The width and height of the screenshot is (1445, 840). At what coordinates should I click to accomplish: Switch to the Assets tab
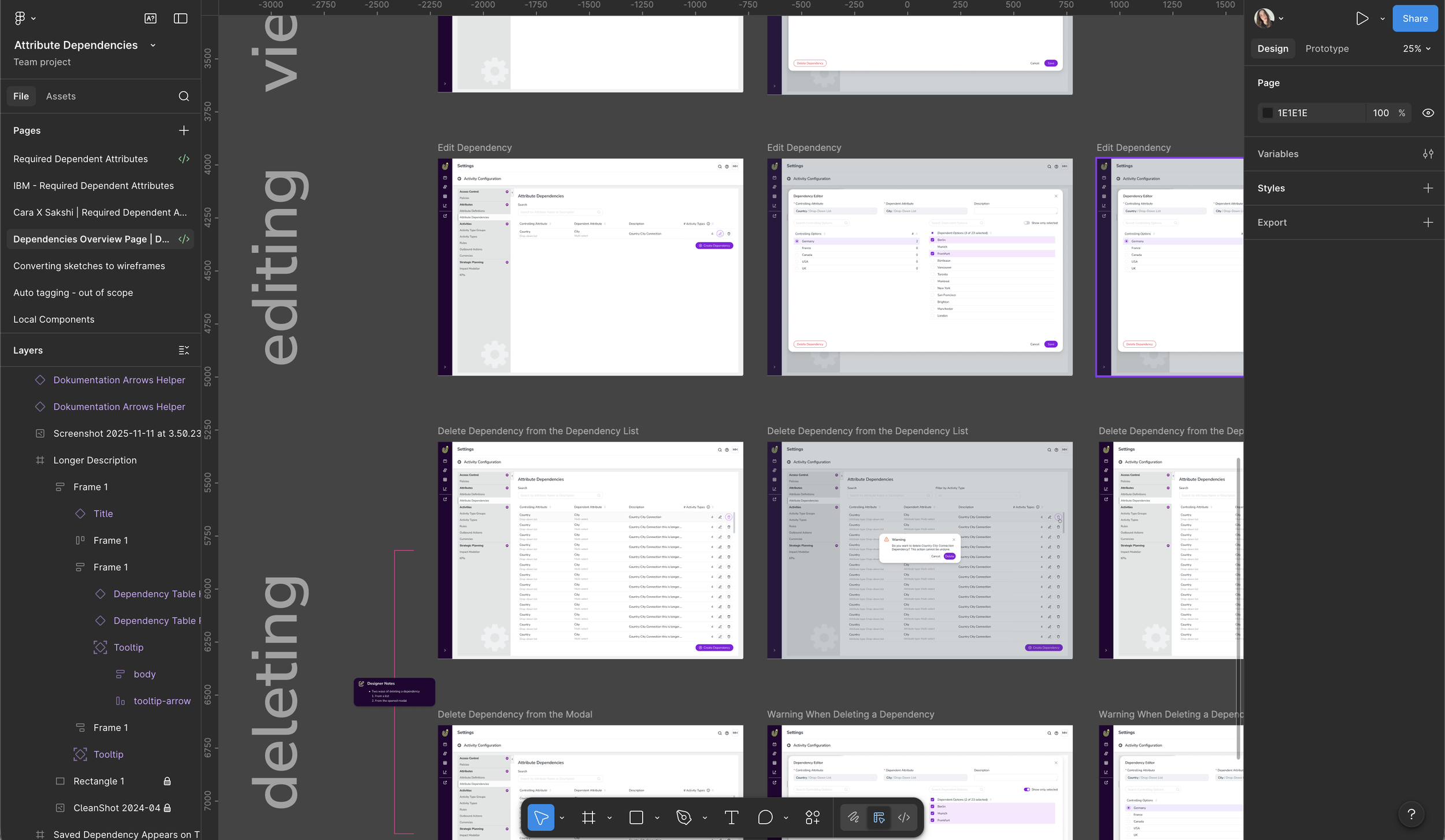[61, 96]
